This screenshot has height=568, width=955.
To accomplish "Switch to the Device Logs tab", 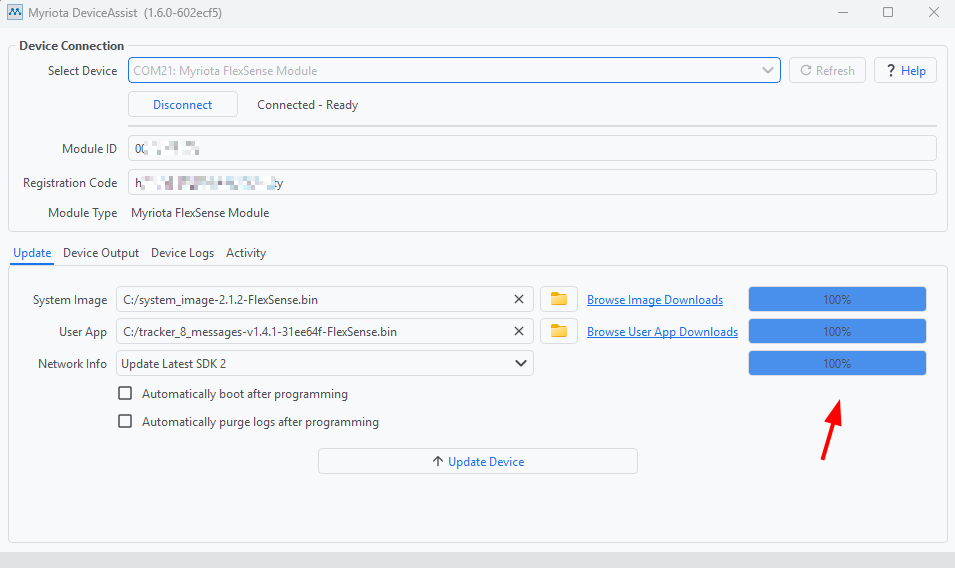I will [x=182, y=253].
